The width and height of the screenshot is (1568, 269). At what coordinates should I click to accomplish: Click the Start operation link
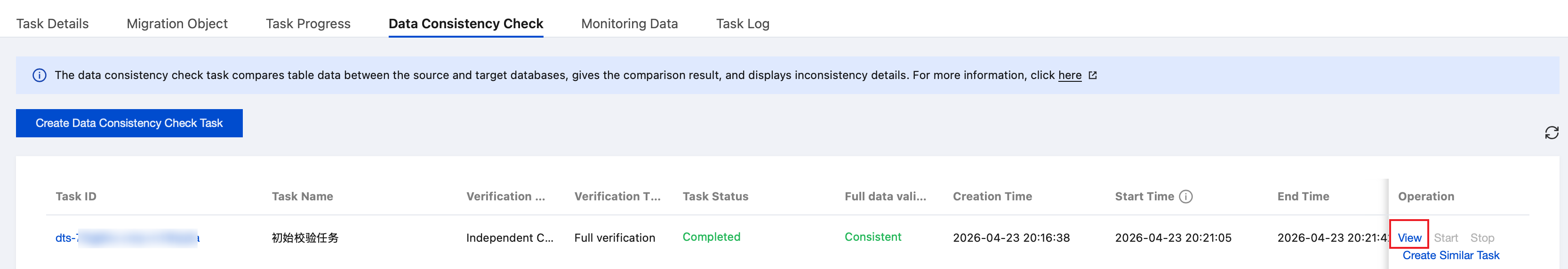coord(1446,238)
